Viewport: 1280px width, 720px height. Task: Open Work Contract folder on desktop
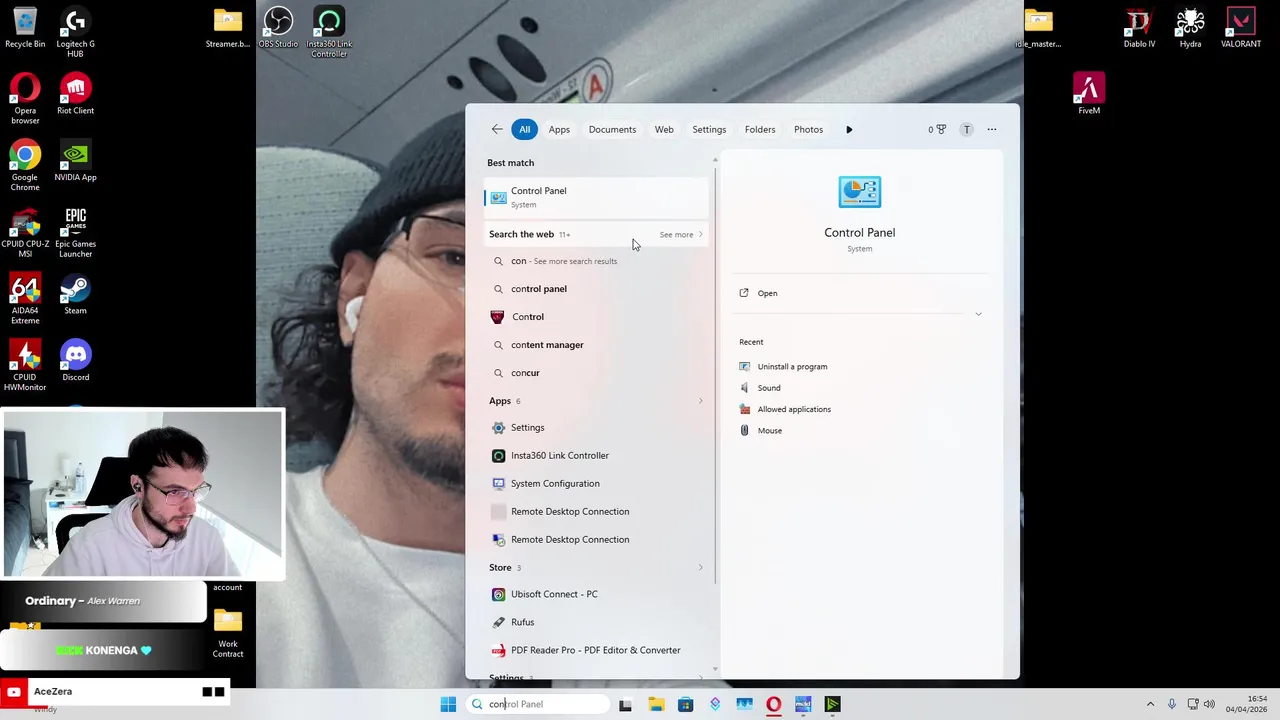(x=228, y=633)
